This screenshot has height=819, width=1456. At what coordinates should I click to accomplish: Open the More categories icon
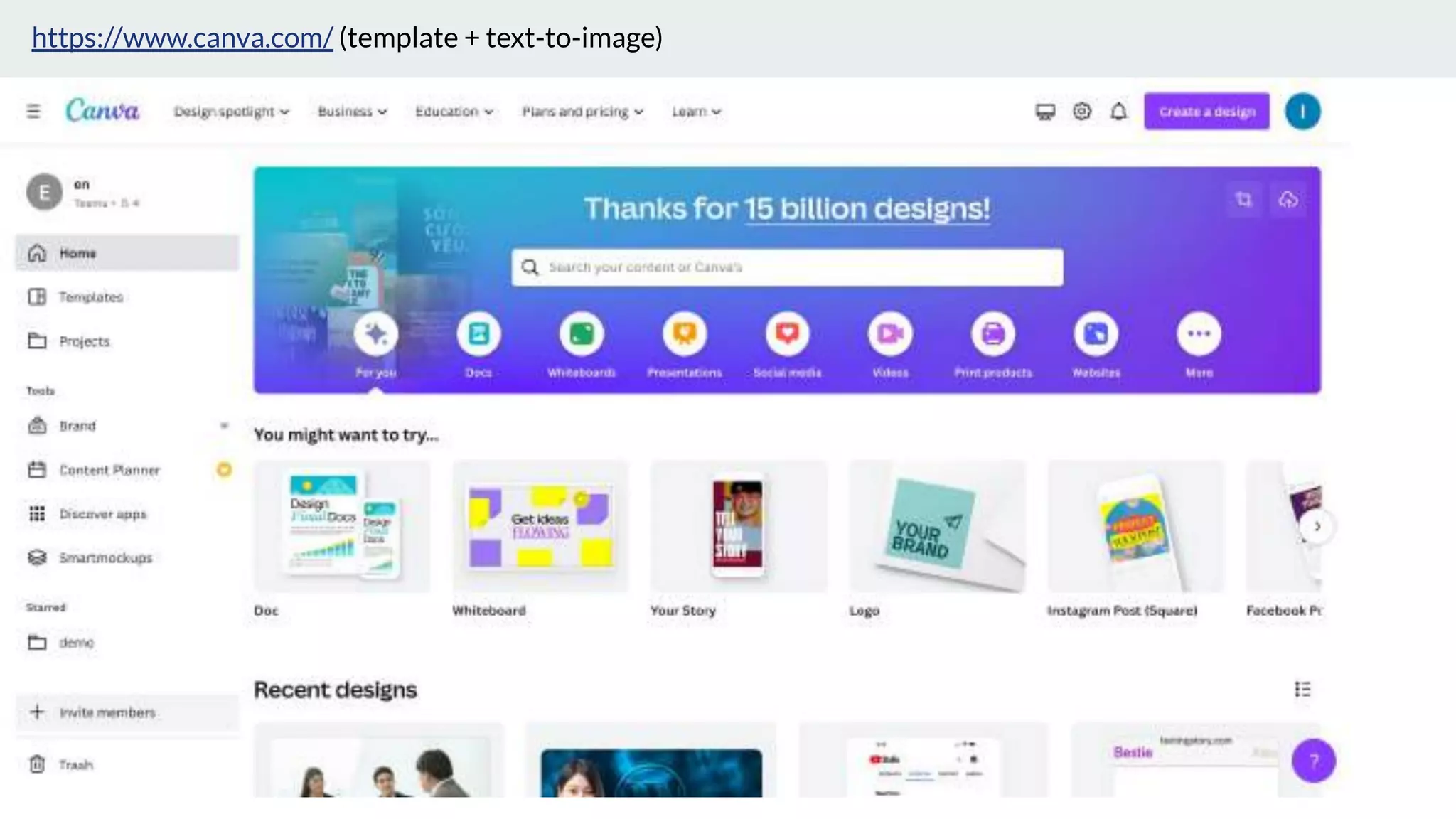click(x=1199, y=333)
